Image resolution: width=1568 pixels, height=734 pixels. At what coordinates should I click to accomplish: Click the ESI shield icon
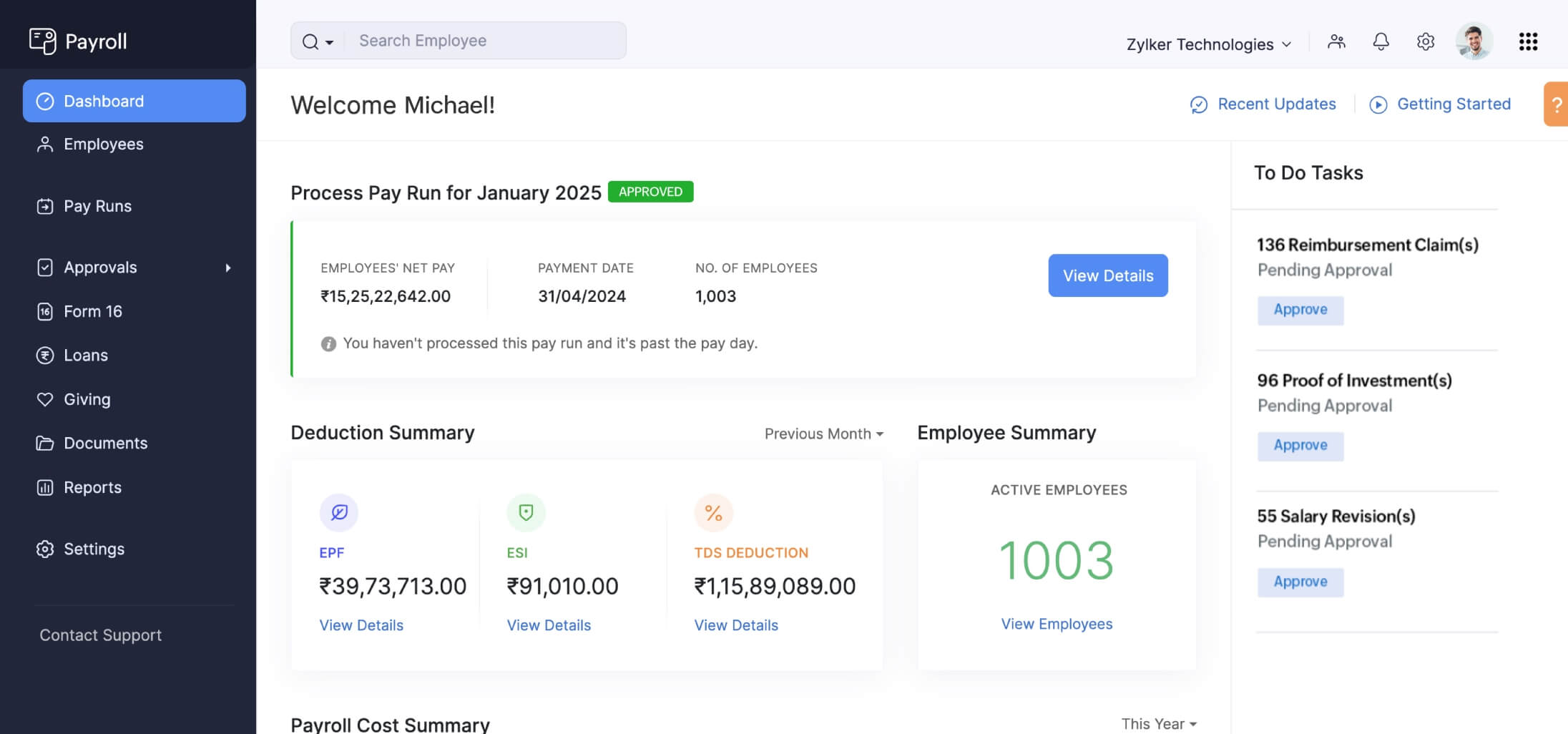(x=526, y=512)
